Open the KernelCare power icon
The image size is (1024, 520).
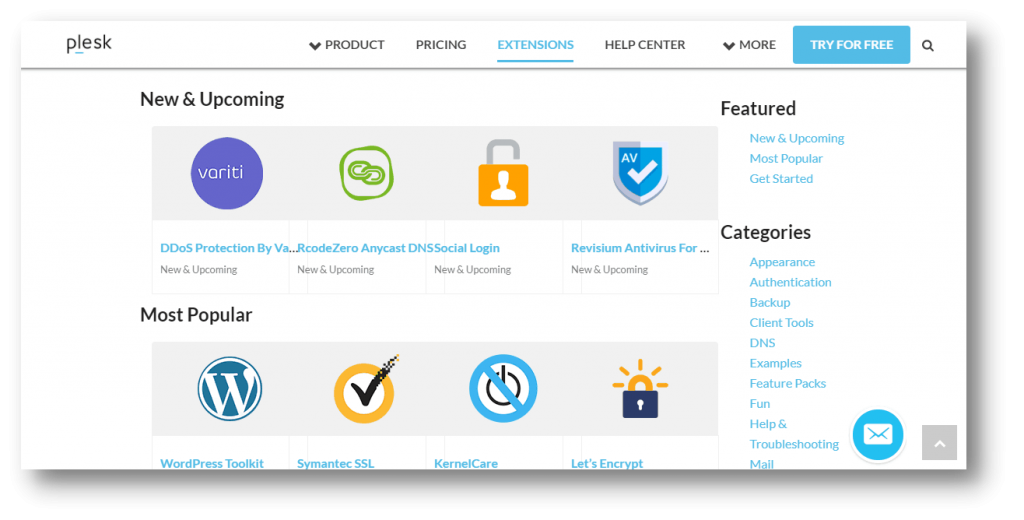[503, 388]
